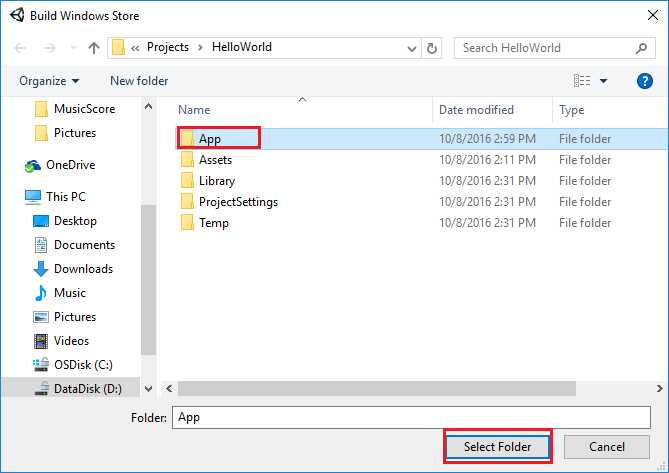
Task: Sort by Date modified column header
Action: 476,110
